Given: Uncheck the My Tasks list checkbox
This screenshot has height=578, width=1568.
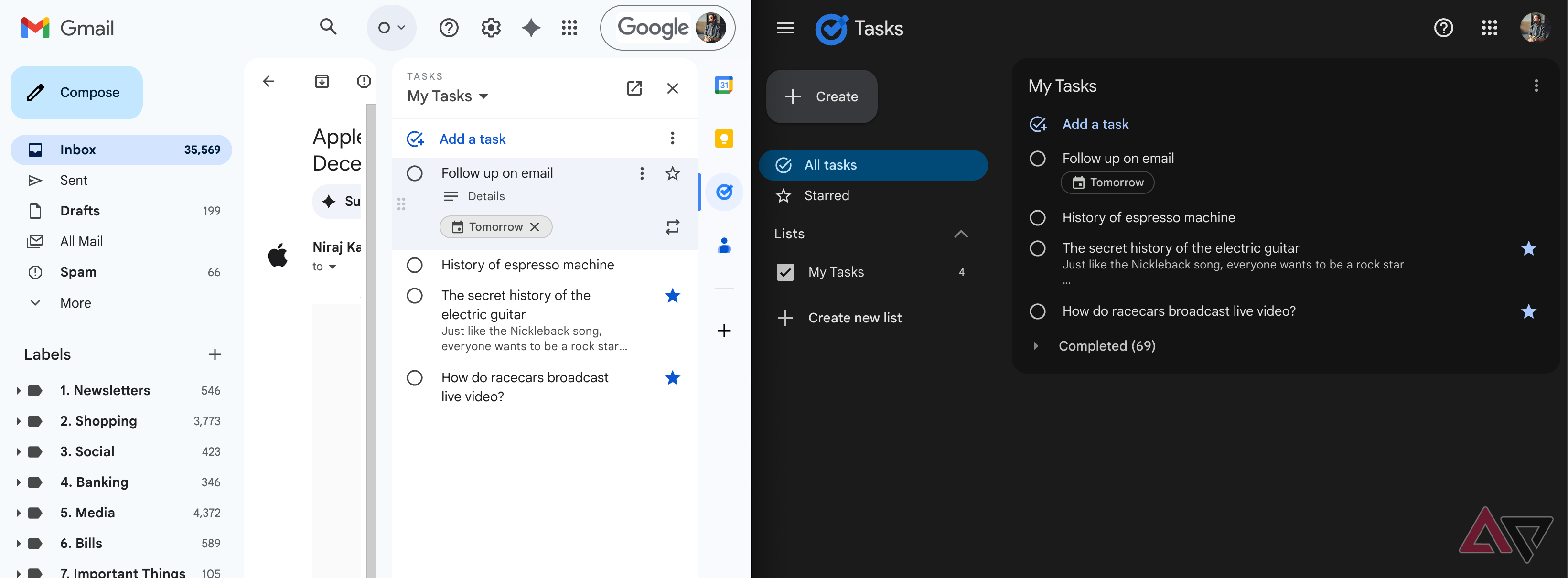Looking at the screenshot, I should (x=785, y=272).
